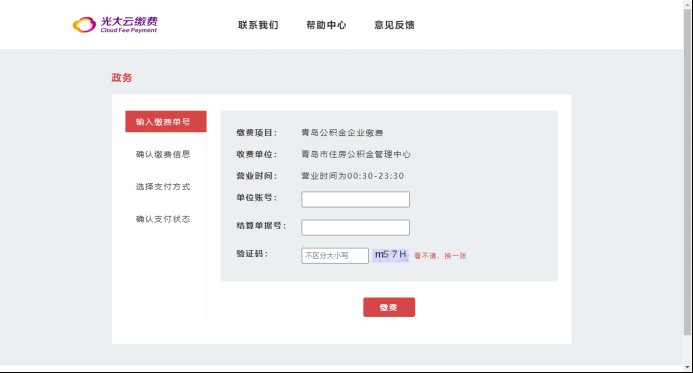Focus the 验证码 captcha input field

pos(335,256)
